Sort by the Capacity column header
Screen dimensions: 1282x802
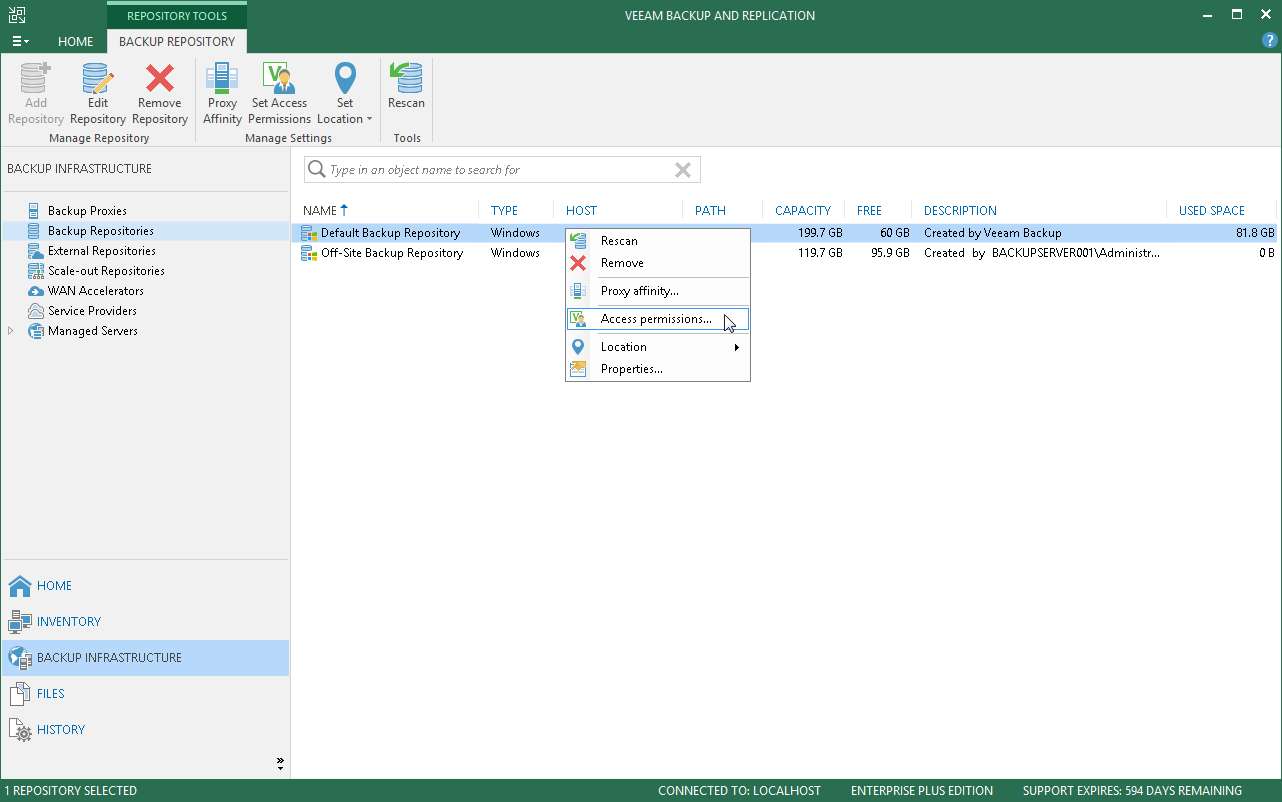[x=803, y=211]
